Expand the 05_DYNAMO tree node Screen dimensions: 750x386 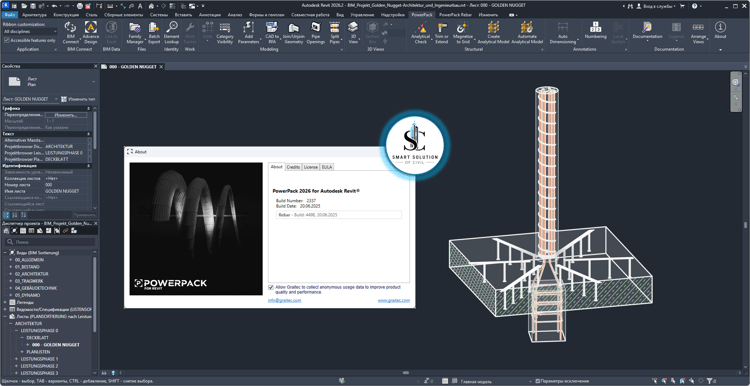pos(10,295)
